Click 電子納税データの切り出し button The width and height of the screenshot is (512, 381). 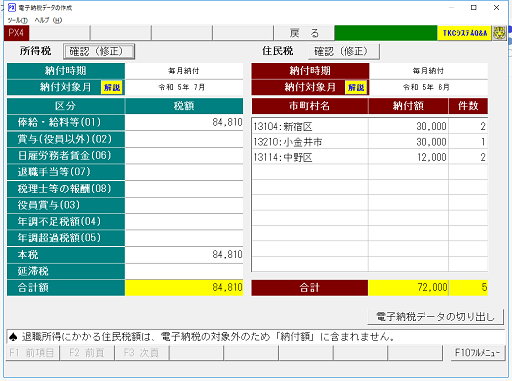coord(435,317)
